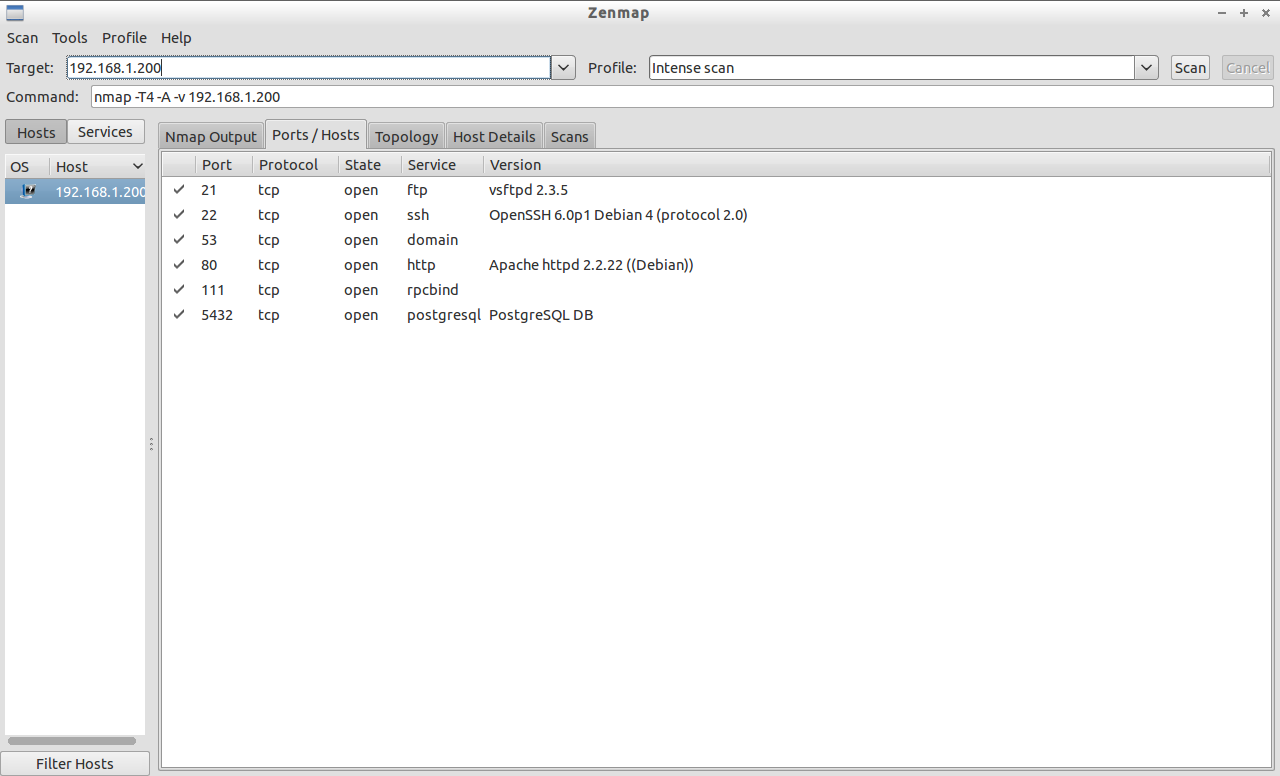1280x776 pixels.
Task: Click the pane divider handle between host list and results
Action: 151,444
